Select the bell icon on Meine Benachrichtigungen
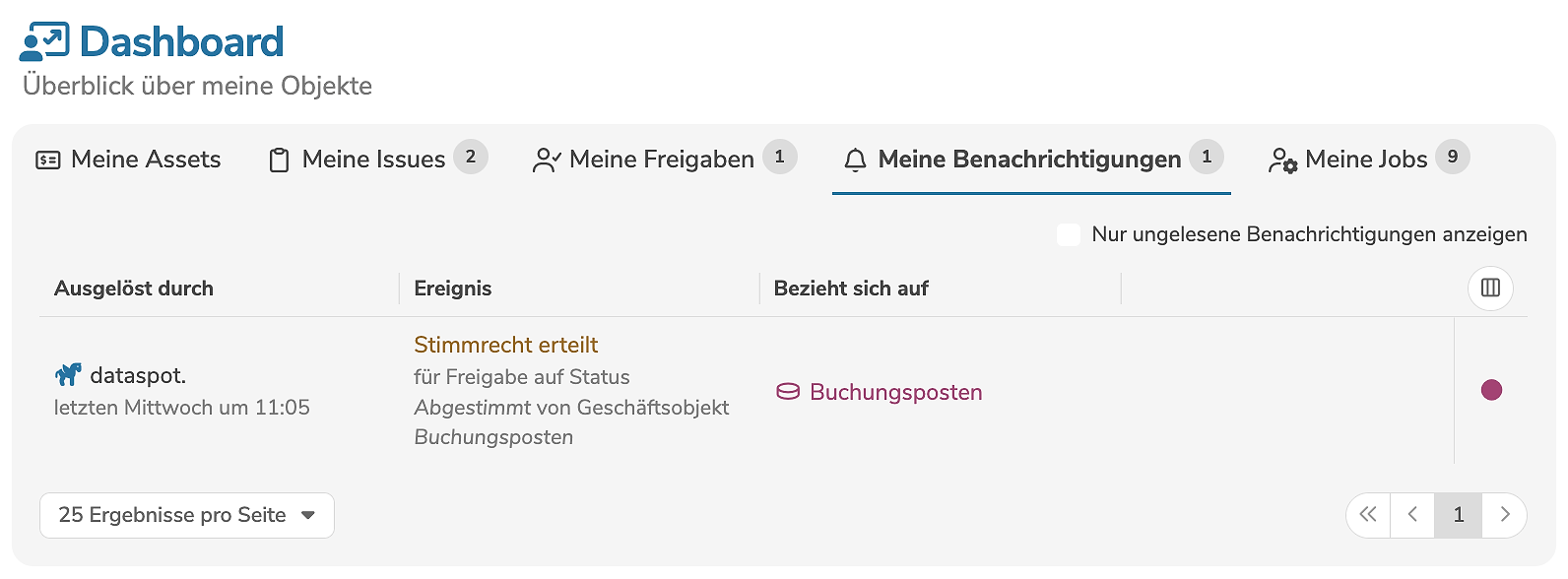The image size is (1568, 579). pos(855,159)
